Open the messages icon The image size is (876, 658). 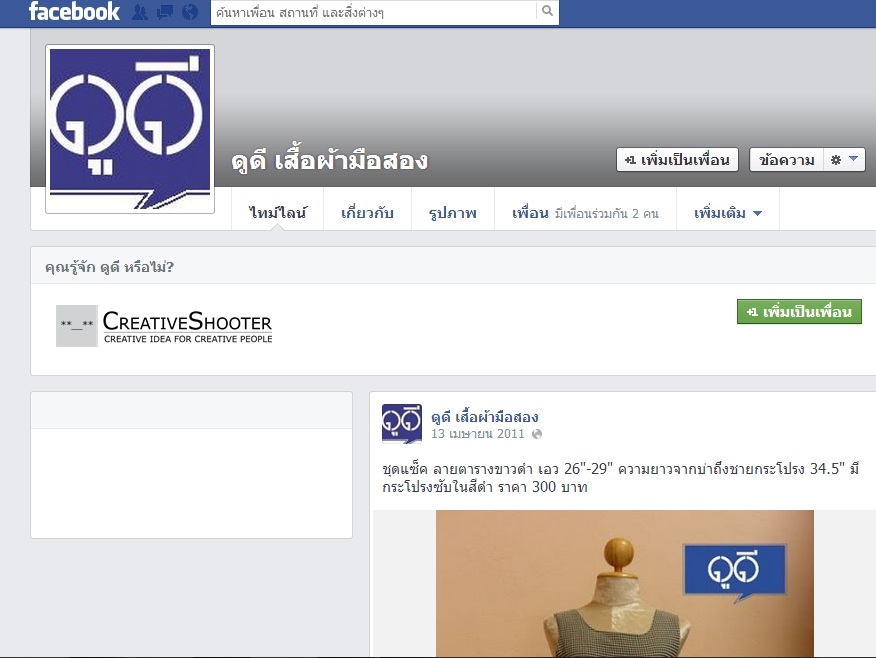click(165, 12)
